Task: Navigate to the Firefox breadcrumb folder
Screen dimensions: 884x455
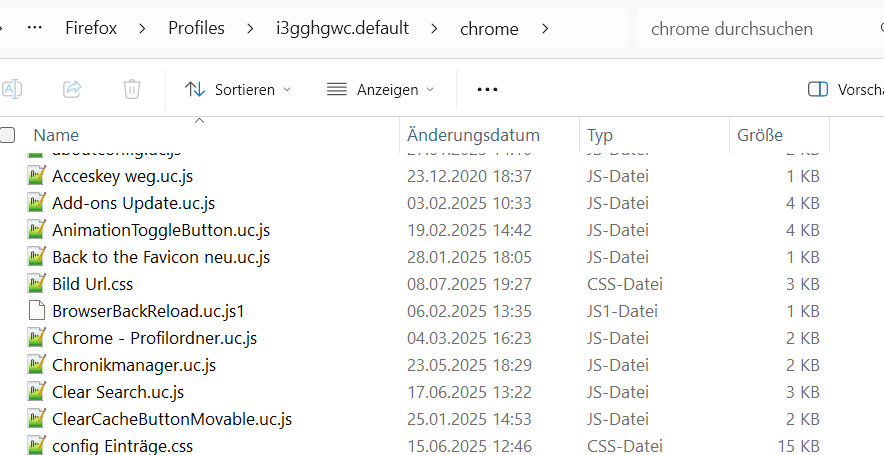Action: point(91,28)
